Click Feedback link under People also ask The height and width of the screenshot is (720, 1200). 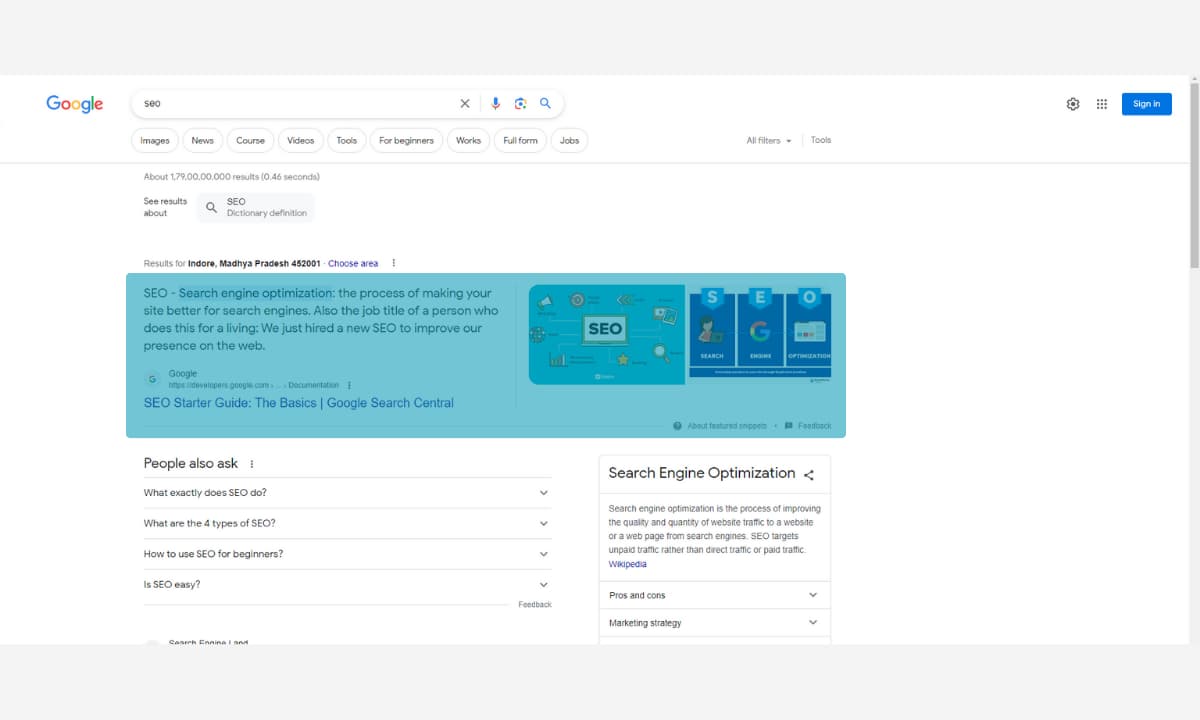(535, 605)
